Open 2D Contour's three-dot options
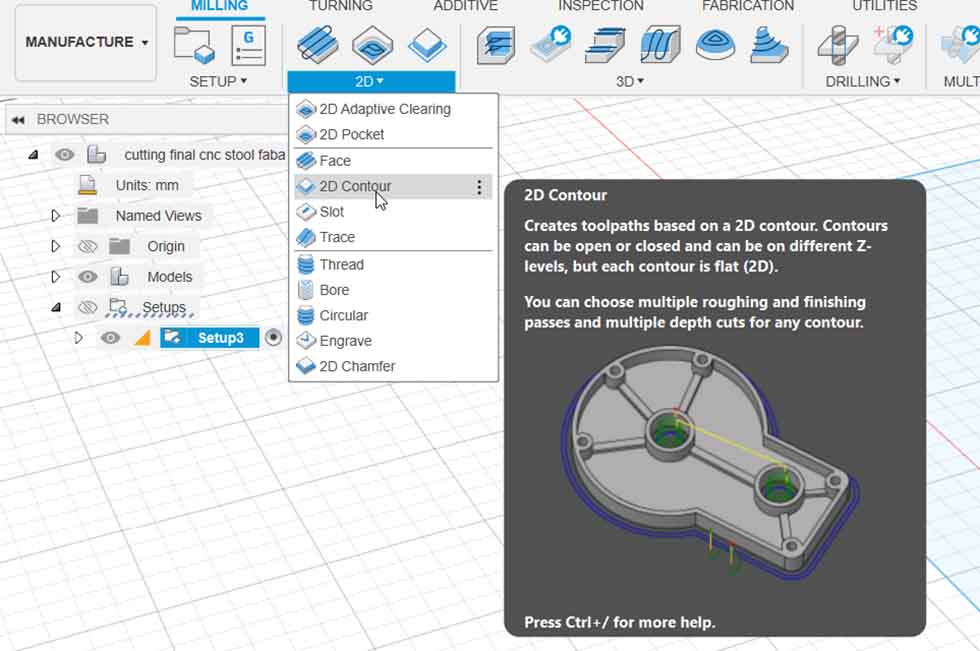 click(x=479, y=187)
